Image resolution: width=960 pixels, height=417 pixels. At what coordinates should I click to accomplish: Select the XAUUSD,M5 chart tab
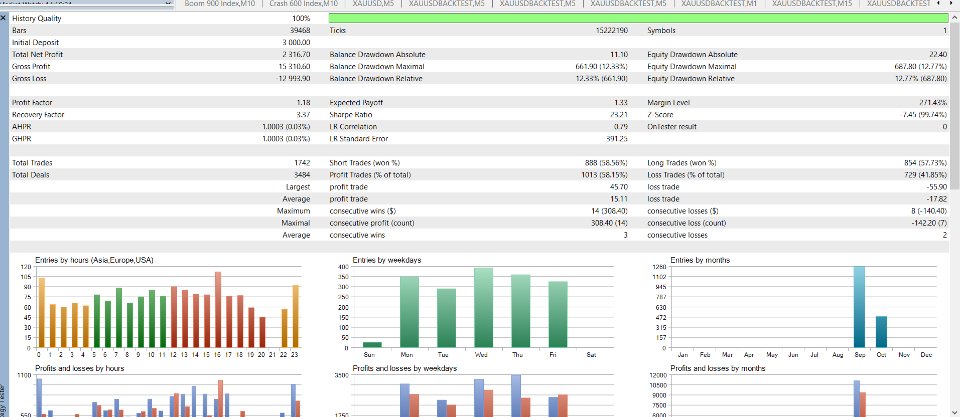[x=373, y=4]
